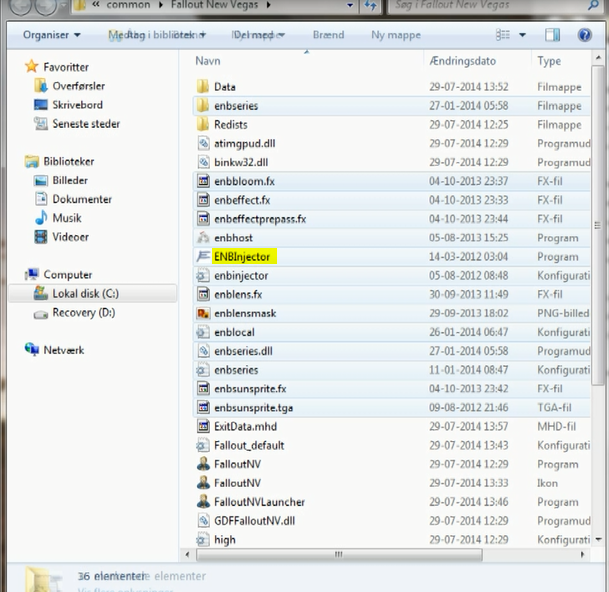
Task: Select enbhost program icon
Action: click(203, 238)
